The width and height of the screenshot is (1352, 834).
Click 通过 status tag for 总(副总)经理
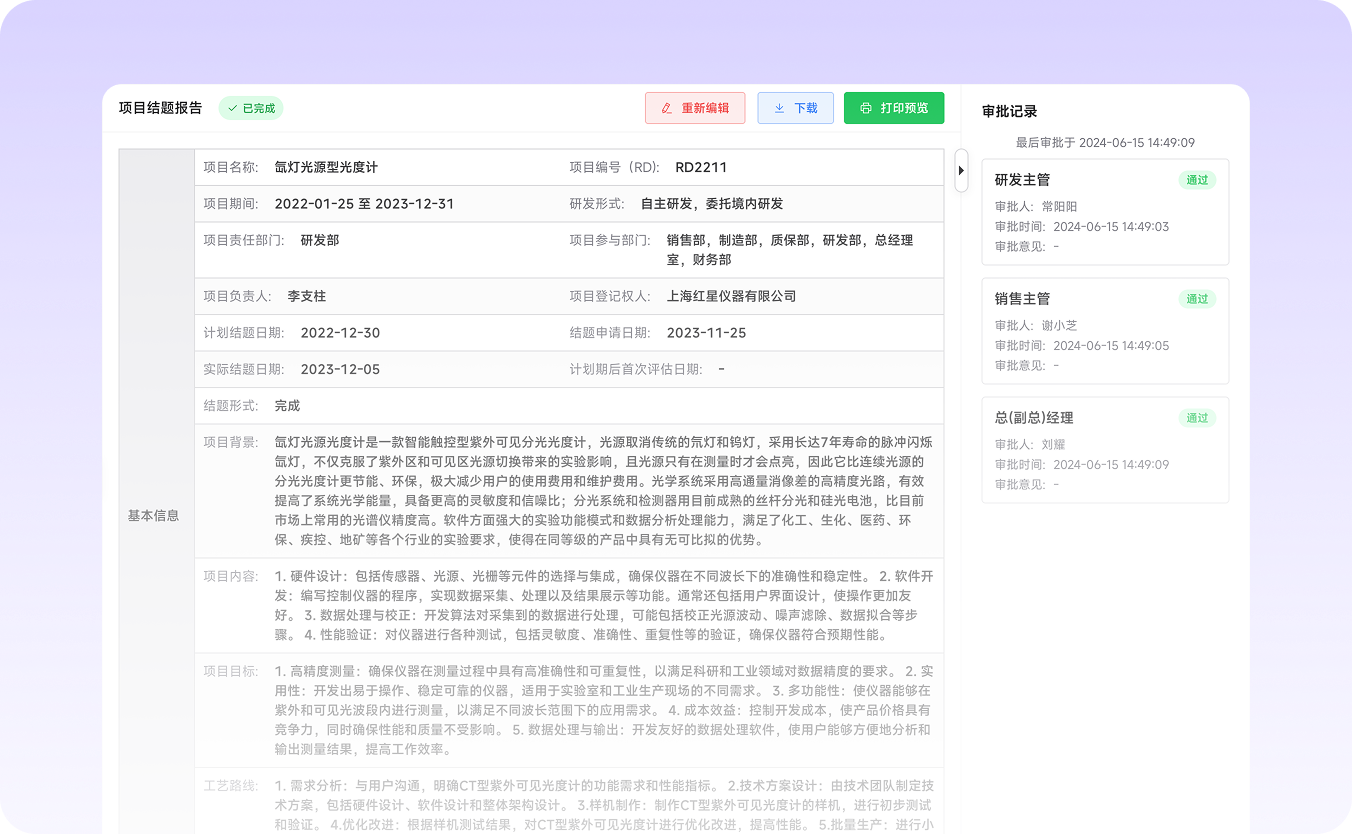pos(1197,418)
